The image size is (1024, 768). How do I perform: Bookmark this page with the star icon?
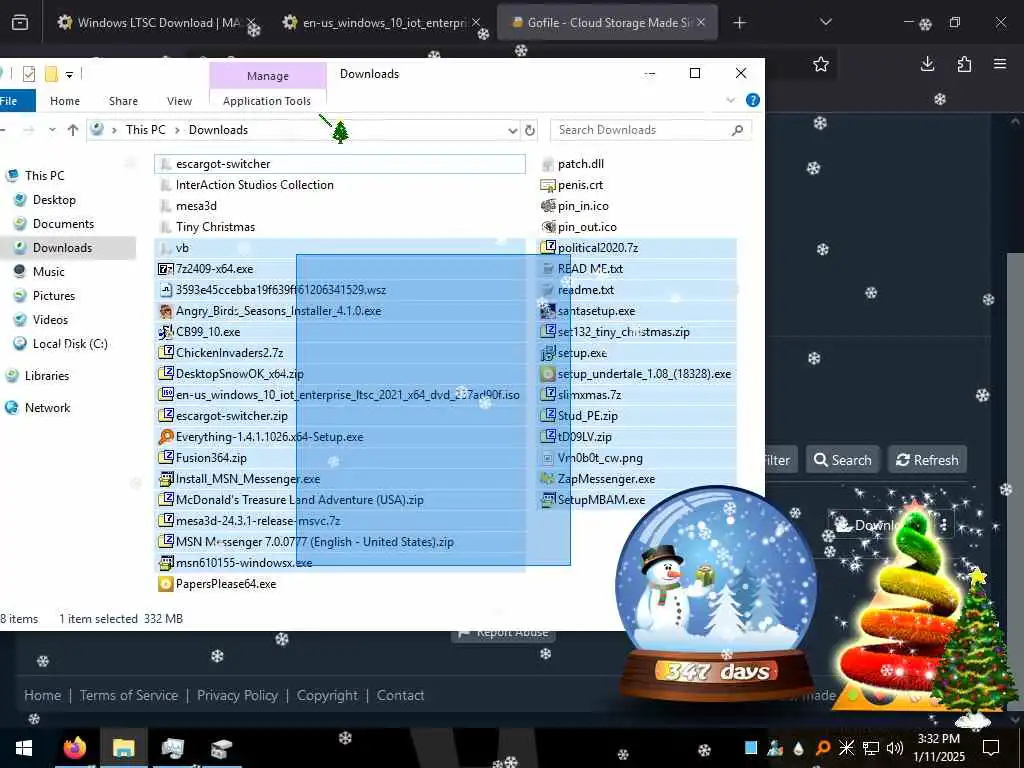tap(821, 64)
